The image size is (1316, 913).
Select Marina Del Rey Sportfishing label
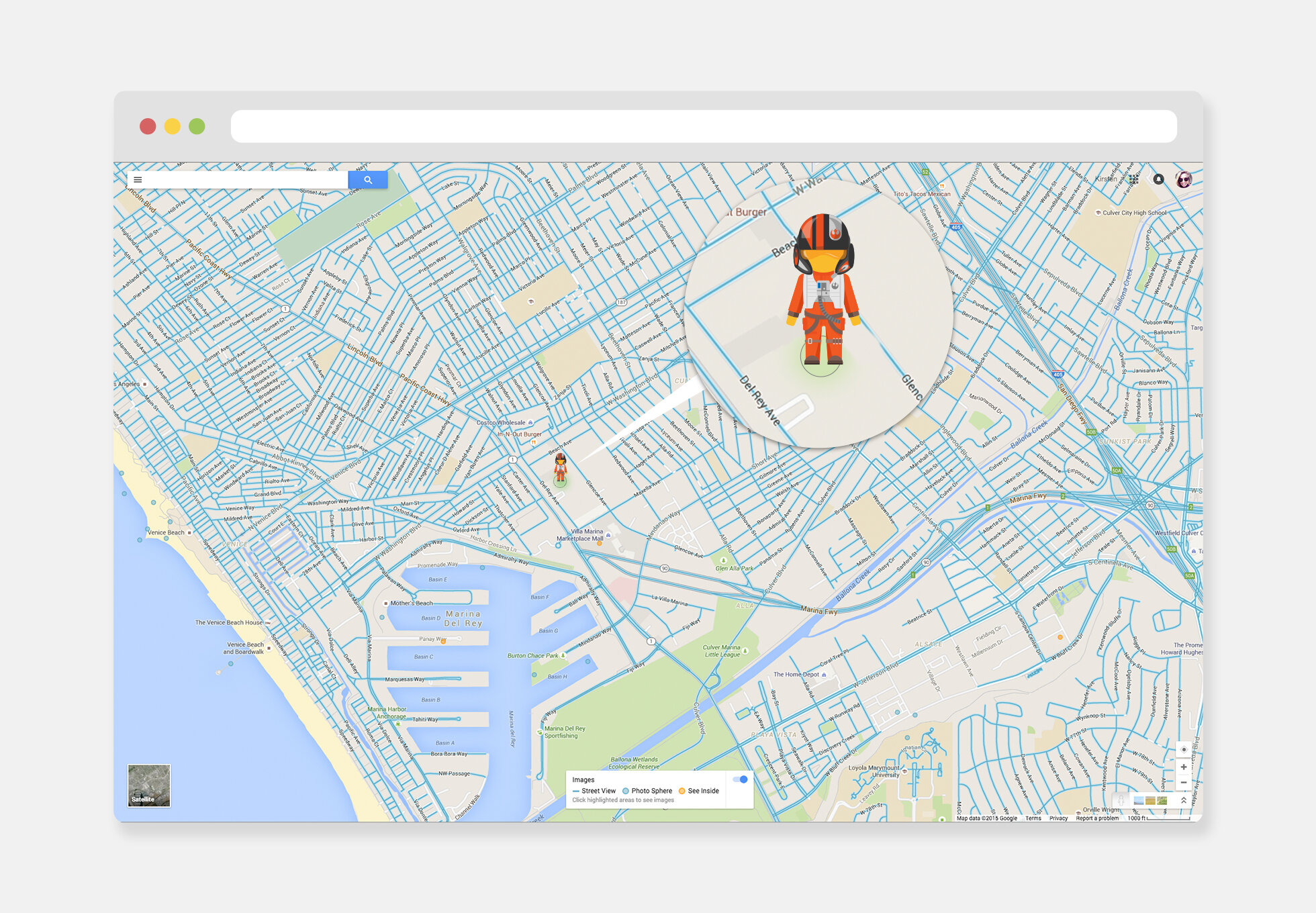[x=565, y=732]
